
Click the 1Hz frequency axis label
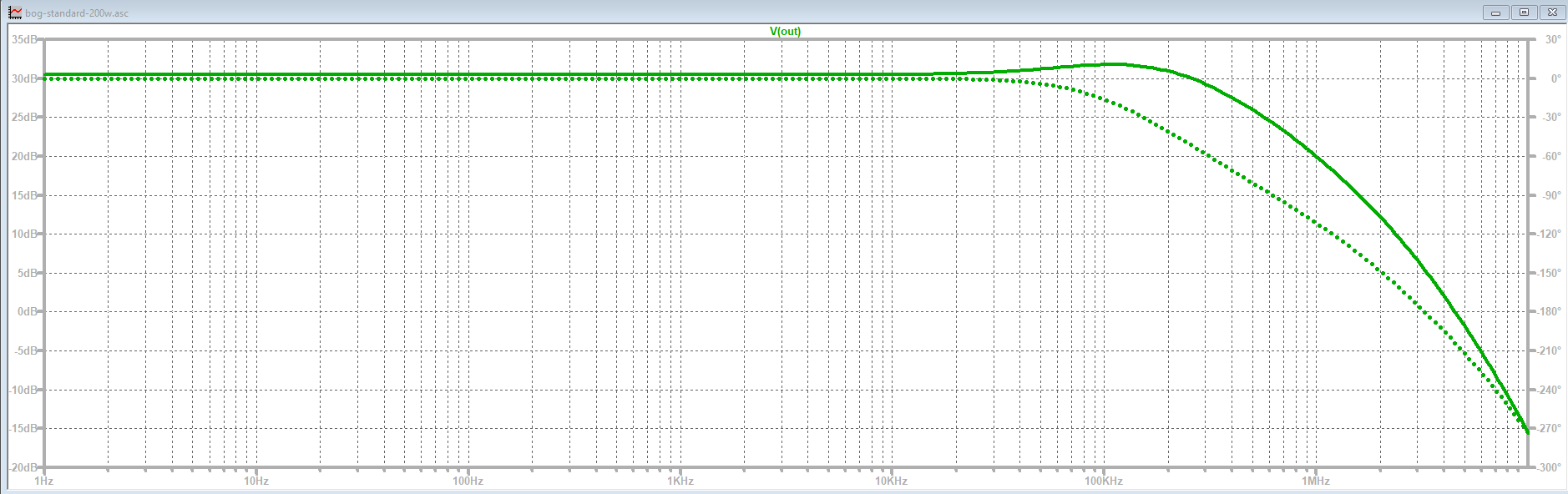[43, 481]
